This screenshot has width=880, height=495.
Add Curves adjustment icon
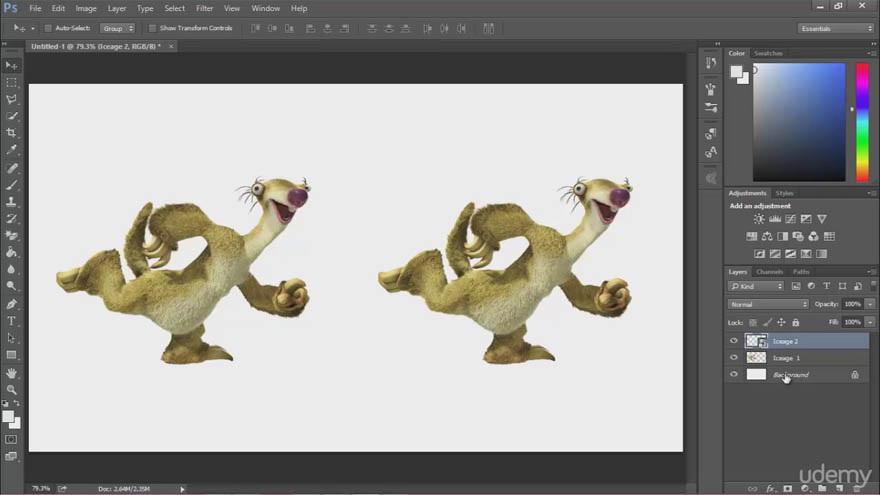pos(790,219)
